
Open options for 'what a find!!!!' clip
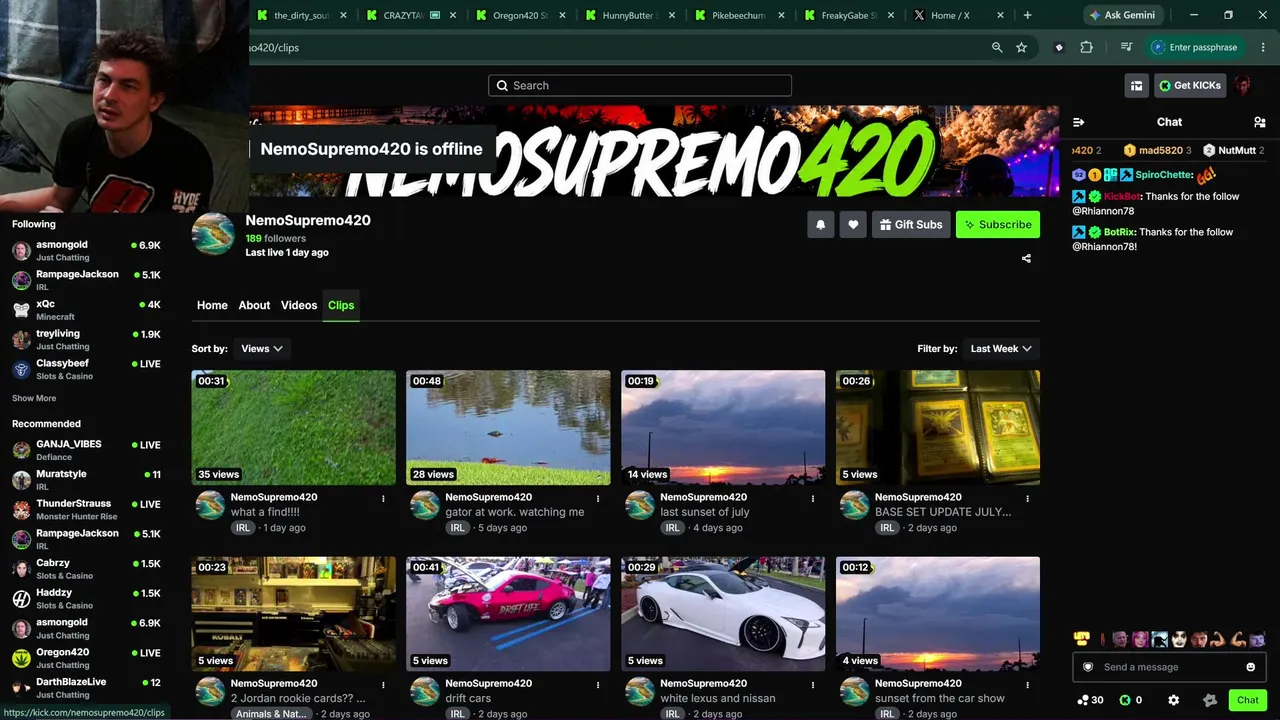coord(383,498)
